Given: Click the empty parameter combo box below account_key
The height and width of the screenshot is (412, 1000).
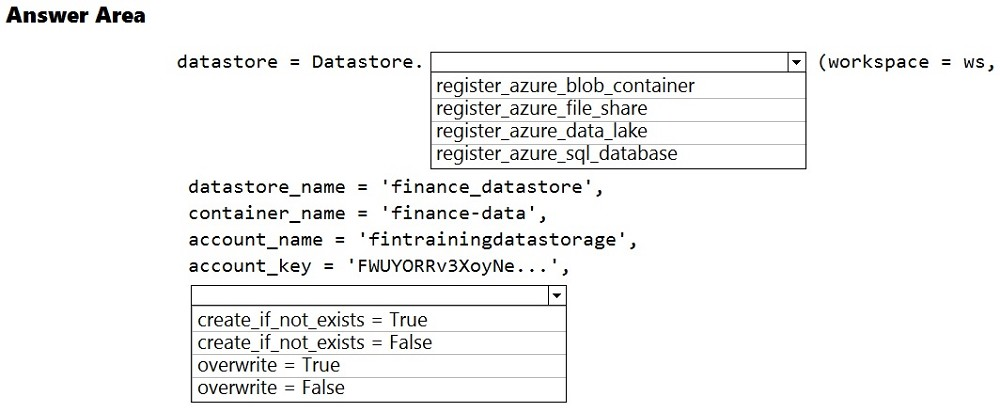Looking at the screenshot, I should [x=369, y=296].
